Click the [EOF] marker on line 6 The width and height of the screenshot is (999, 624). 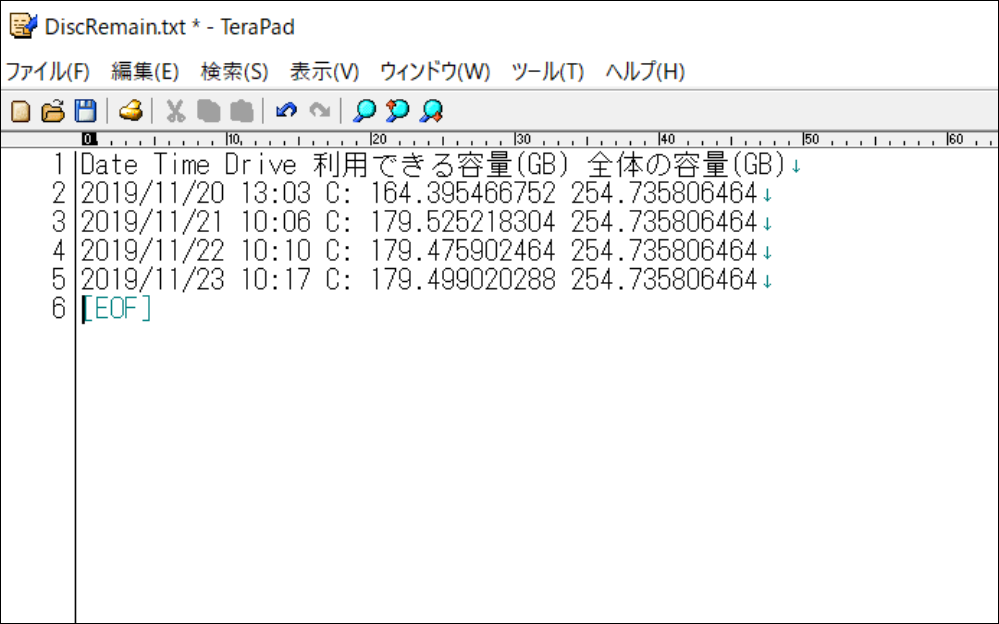point(117,308)
